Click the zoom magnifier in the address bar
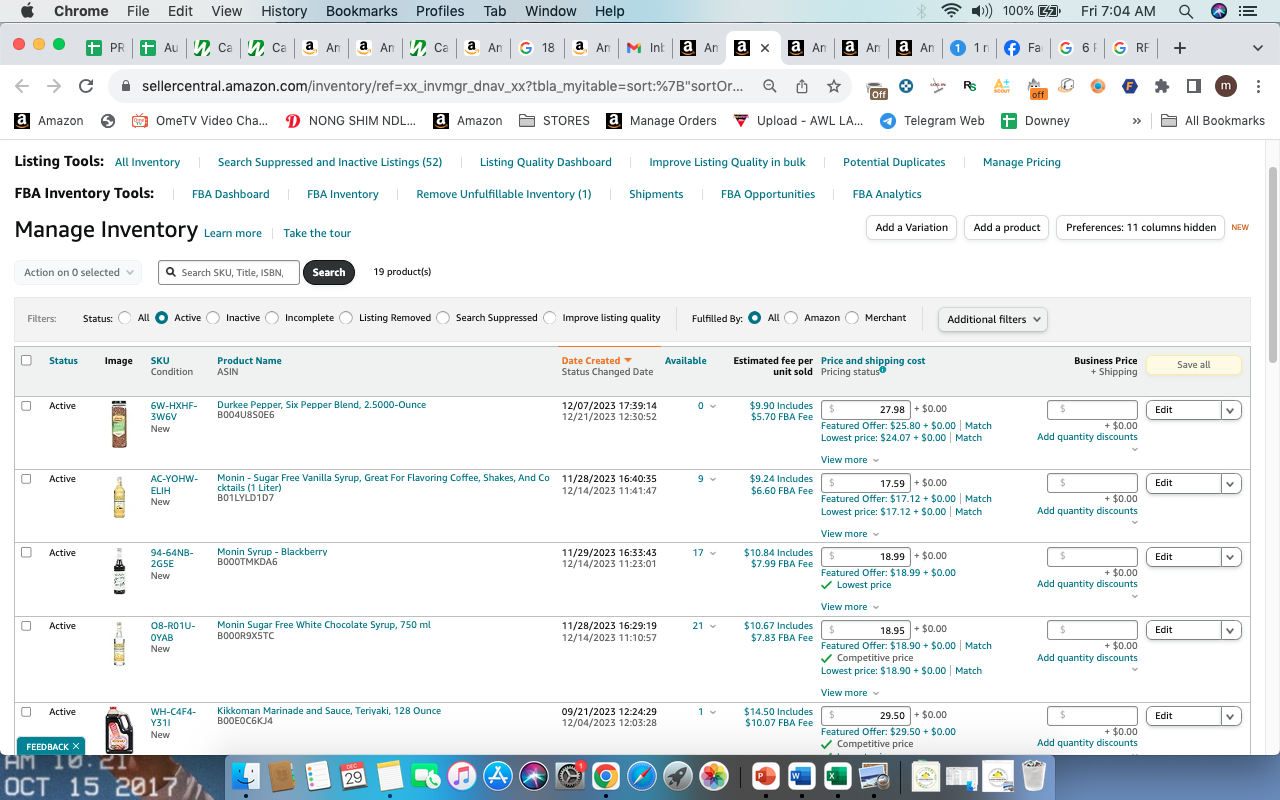This screenshot has width=1280, height=800. [770, 86]
